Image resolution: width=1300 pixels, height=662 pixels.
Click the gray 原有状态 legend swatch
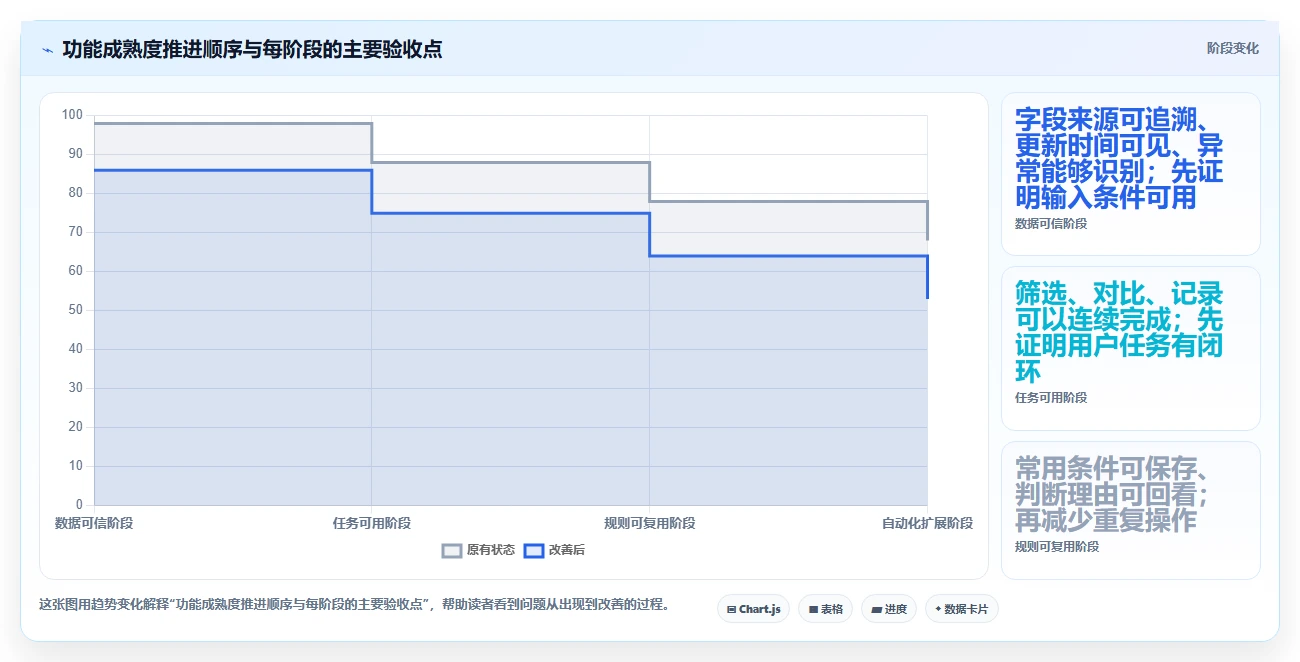452,550
